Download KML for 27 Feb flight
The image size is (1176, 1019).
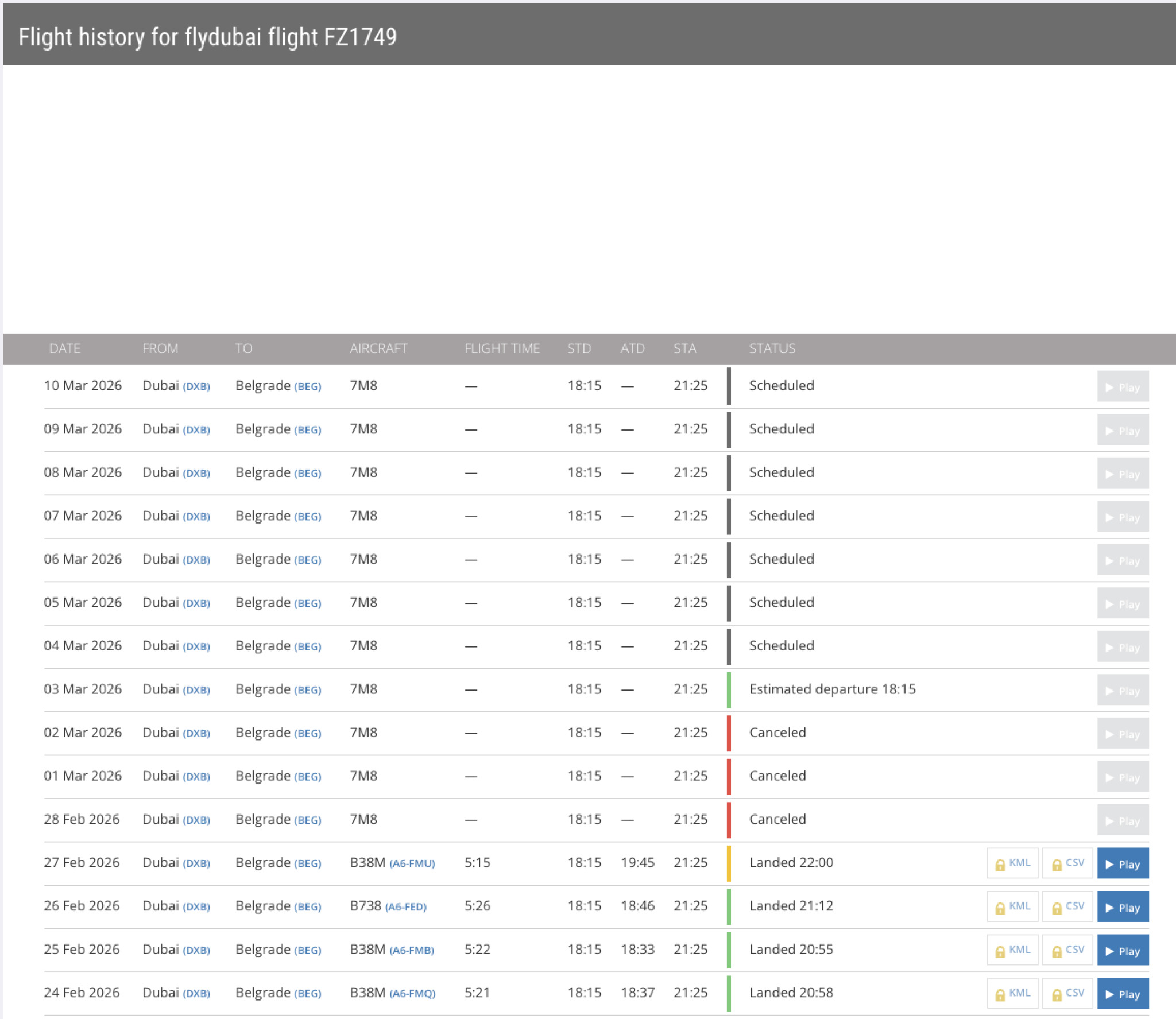1012,863
